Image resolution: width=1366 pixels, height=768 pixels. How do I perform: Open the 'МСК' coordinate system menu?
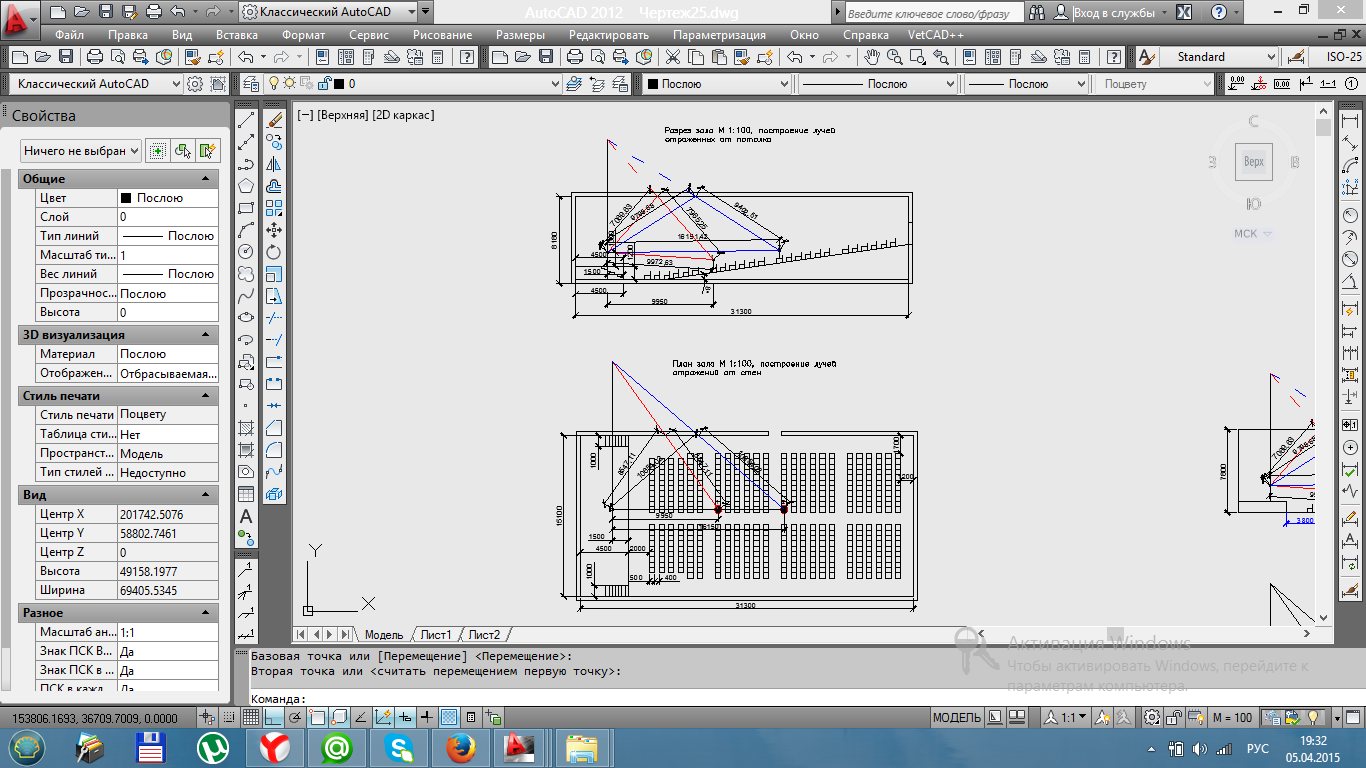[x=1252, y=233]
